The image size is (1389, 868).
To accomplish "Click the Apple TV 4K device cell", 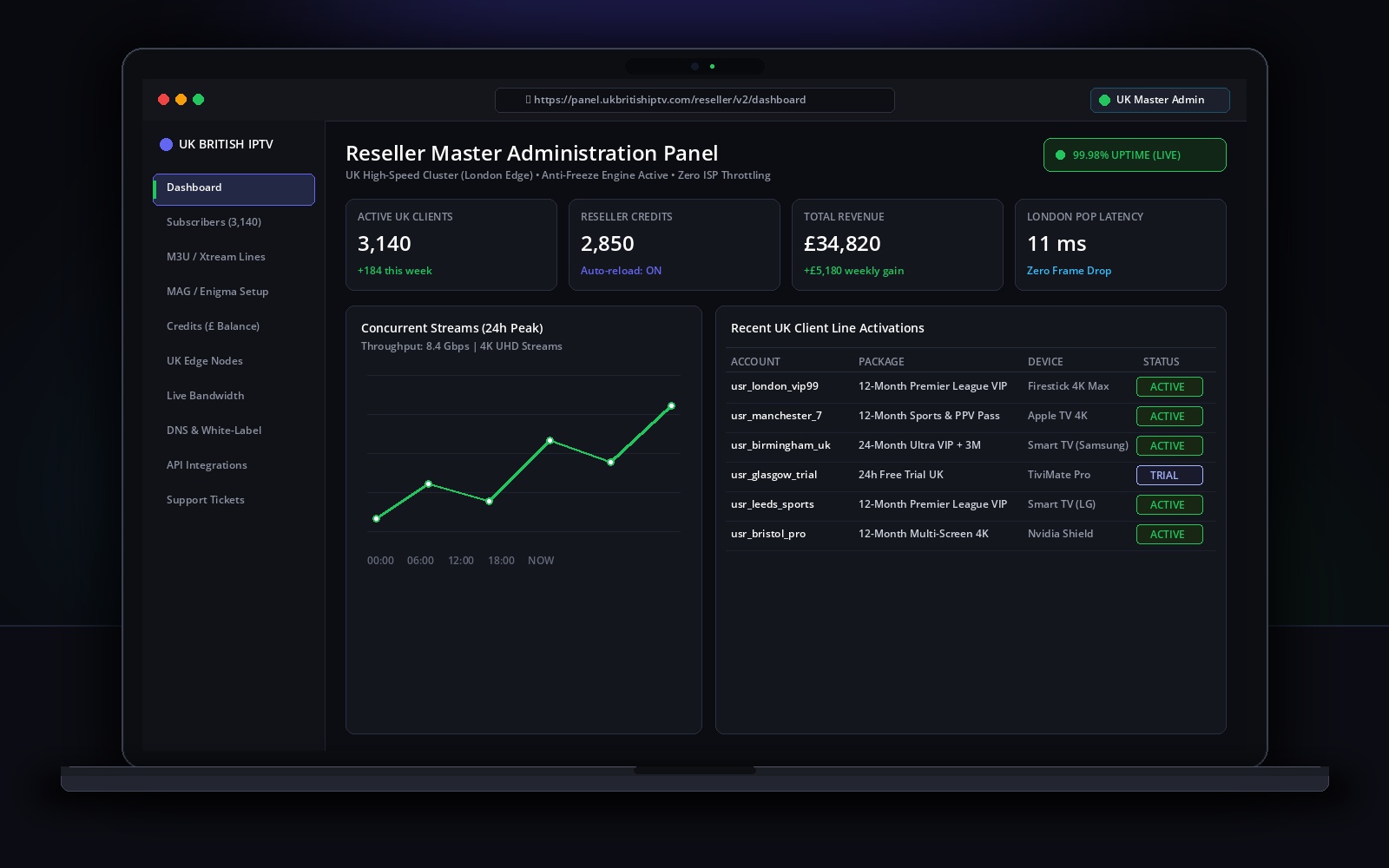I will tap(1057, 416).
